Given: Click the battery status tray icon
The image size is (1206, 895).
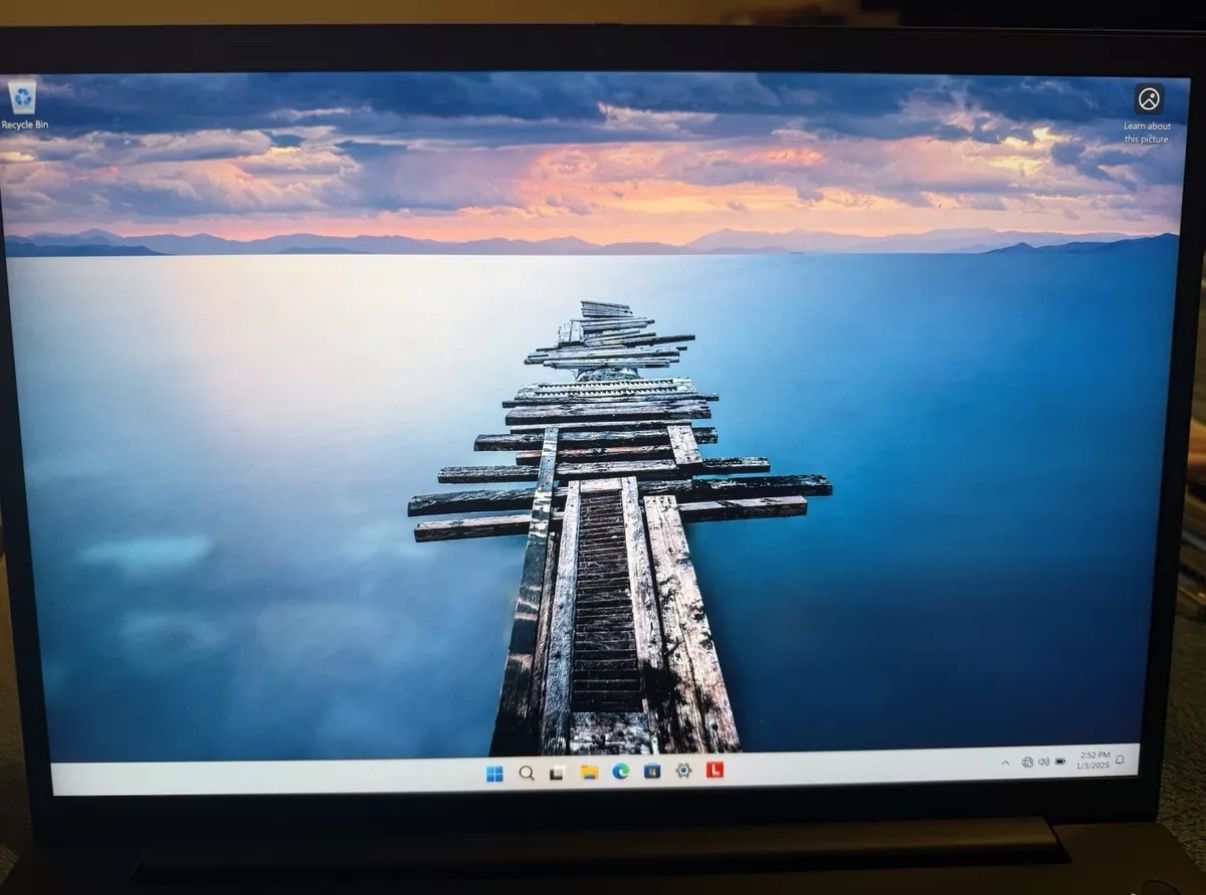Looking at the screenshot, I should pyautogui.click(x=1060, y=762).
